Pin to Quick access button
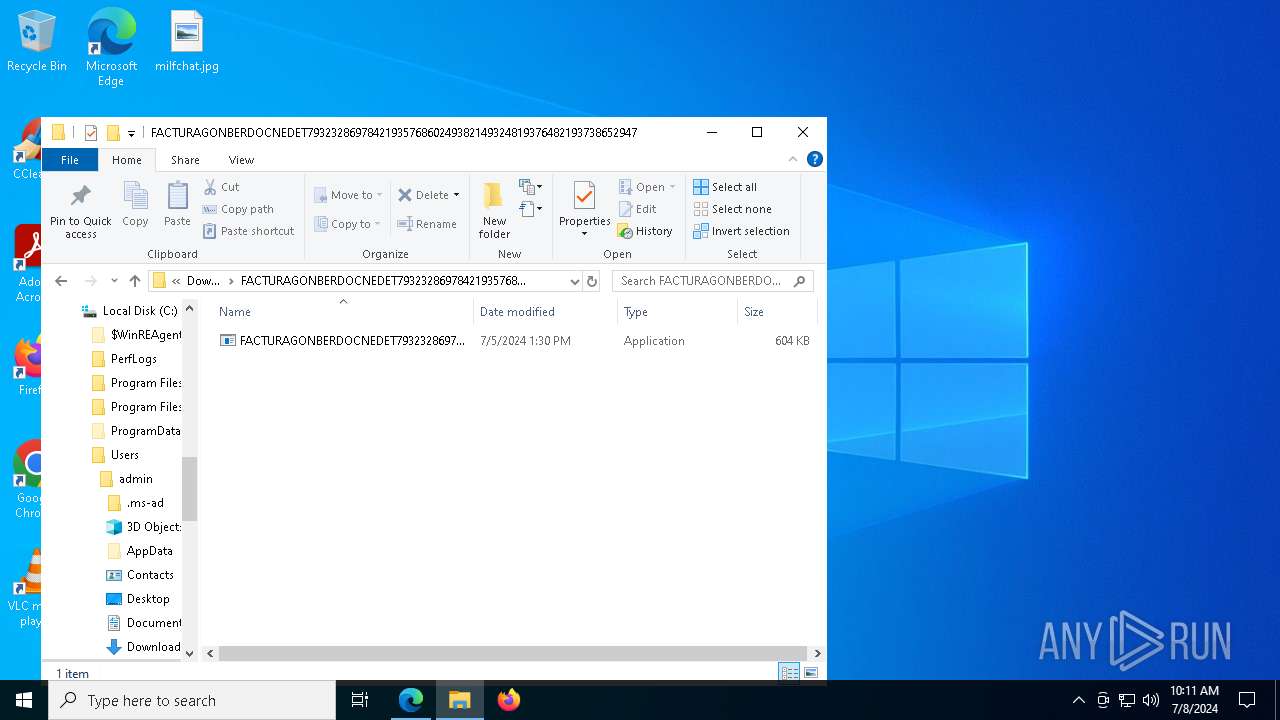The height and width of the screenshot is (720, 1280). point(81,210)
